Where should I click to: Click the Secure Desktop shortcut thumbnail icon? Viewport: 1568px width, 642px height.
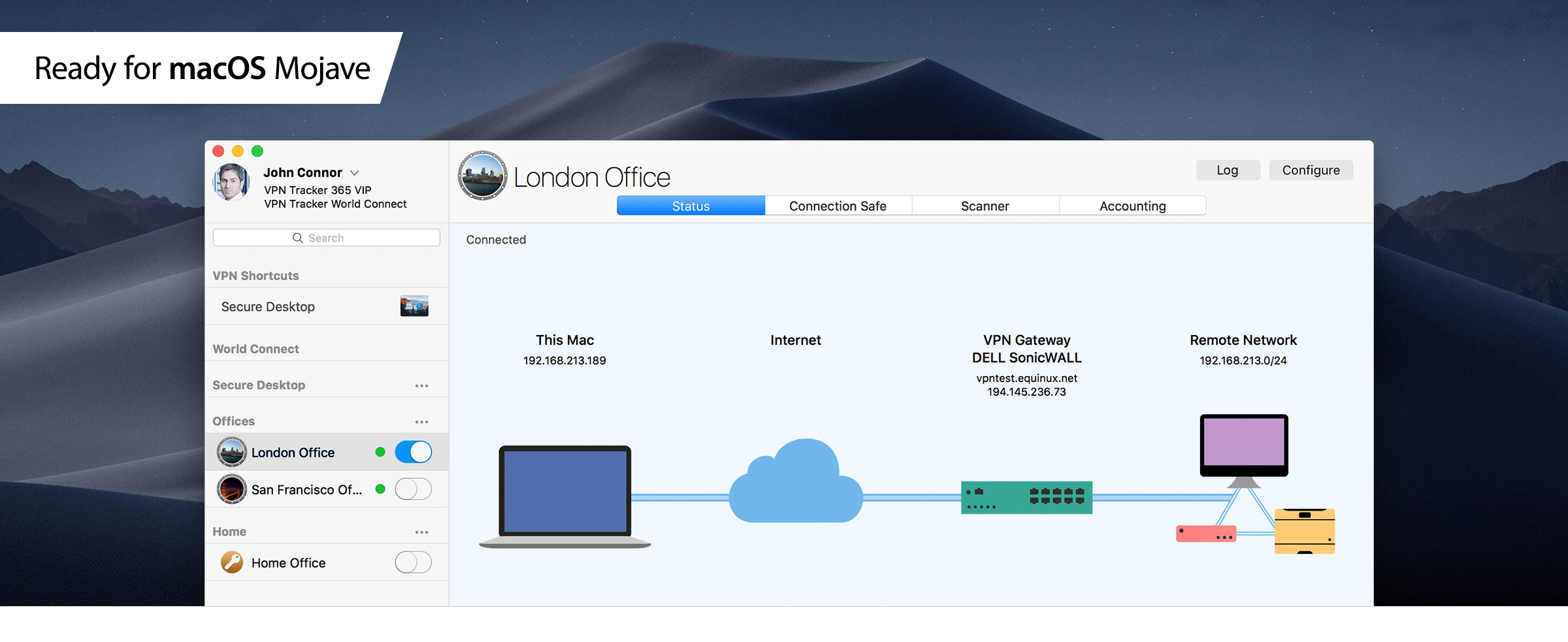(414, 306)
